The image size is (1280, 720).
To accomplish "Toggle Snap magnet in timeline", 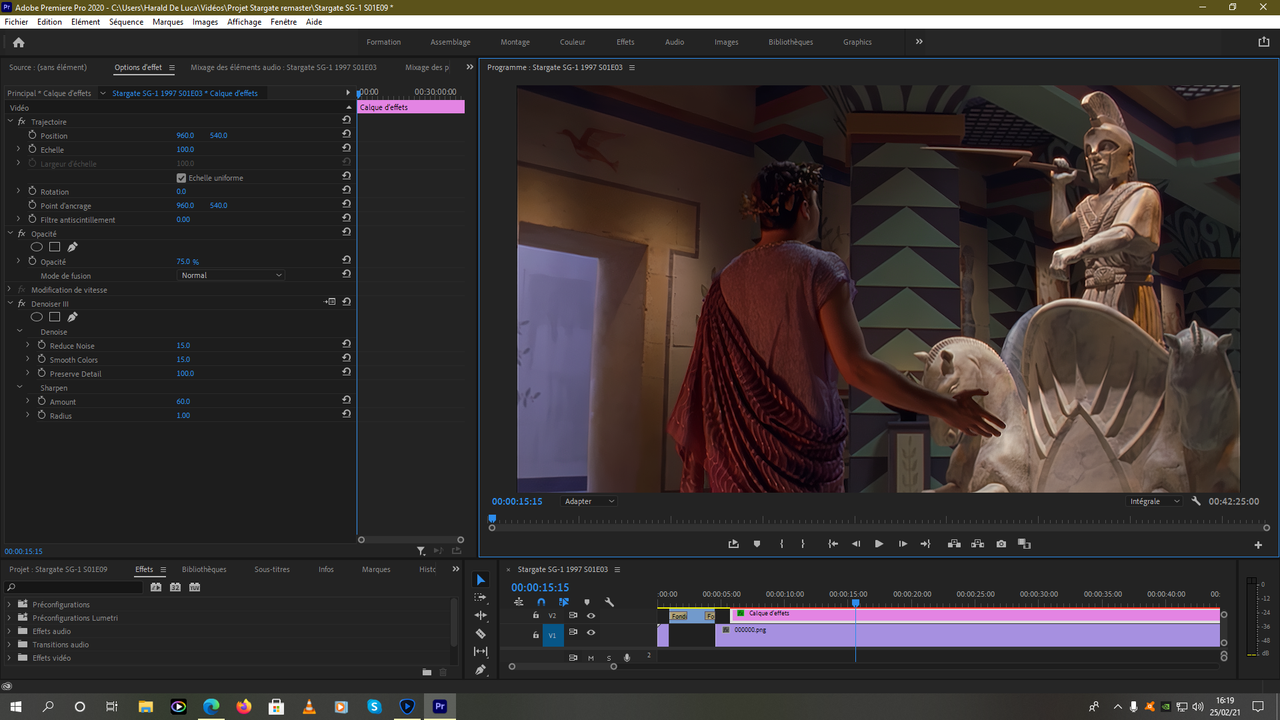I will point(541,602).
